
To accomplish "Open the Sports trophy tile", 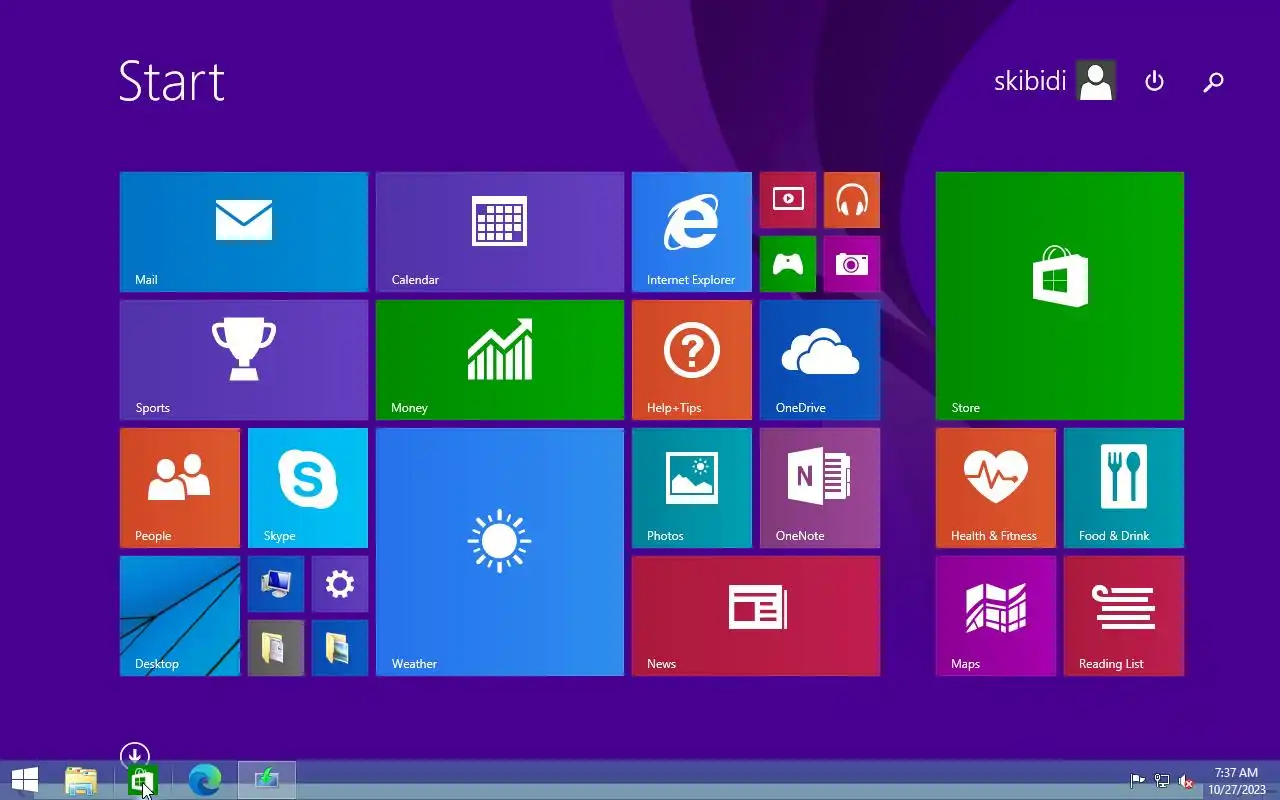I will click(244, 360).
